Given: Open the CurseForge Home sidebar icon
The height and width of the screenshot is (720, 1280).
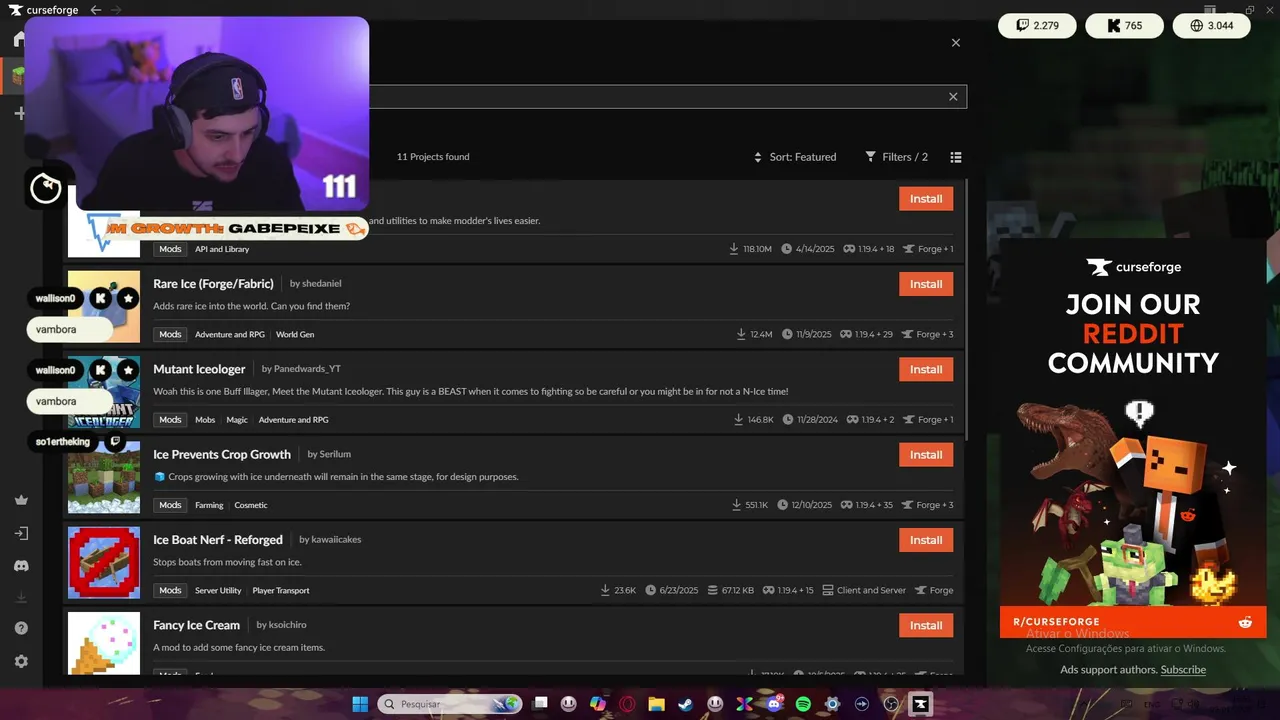Looking at the screenshot, I should coord(19,39).
